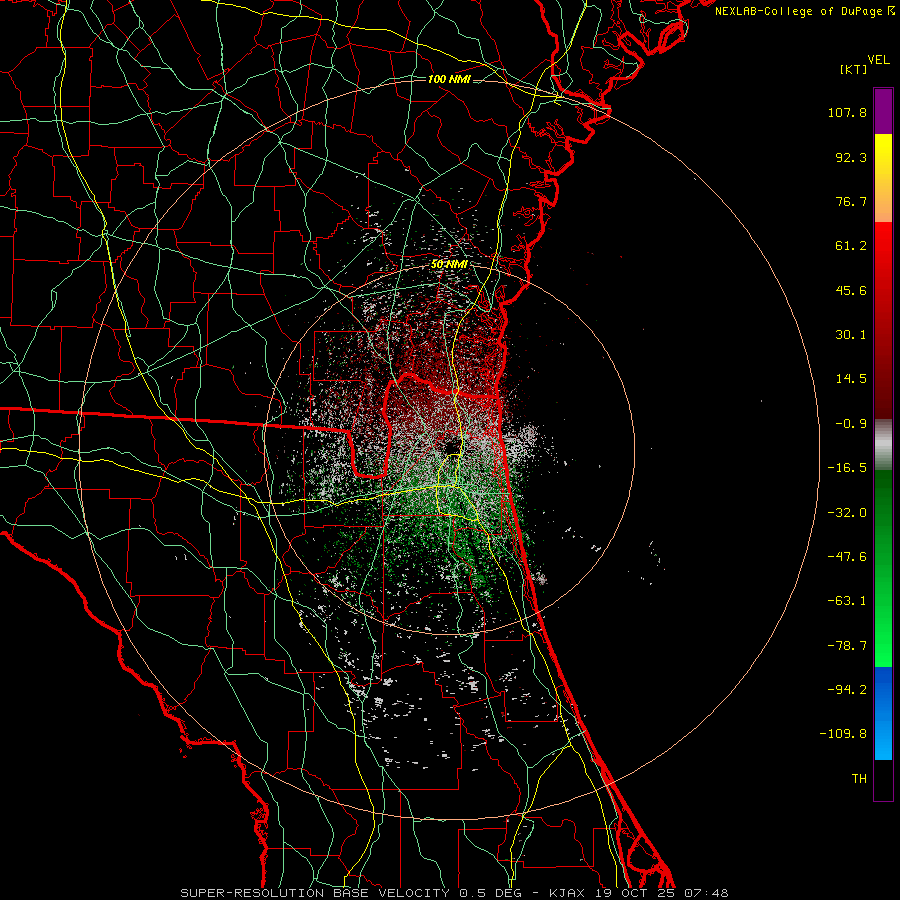This screenshot has height=900, width=900.
Task: Click the [KT] units label
Action: click(x=853, y=69)
